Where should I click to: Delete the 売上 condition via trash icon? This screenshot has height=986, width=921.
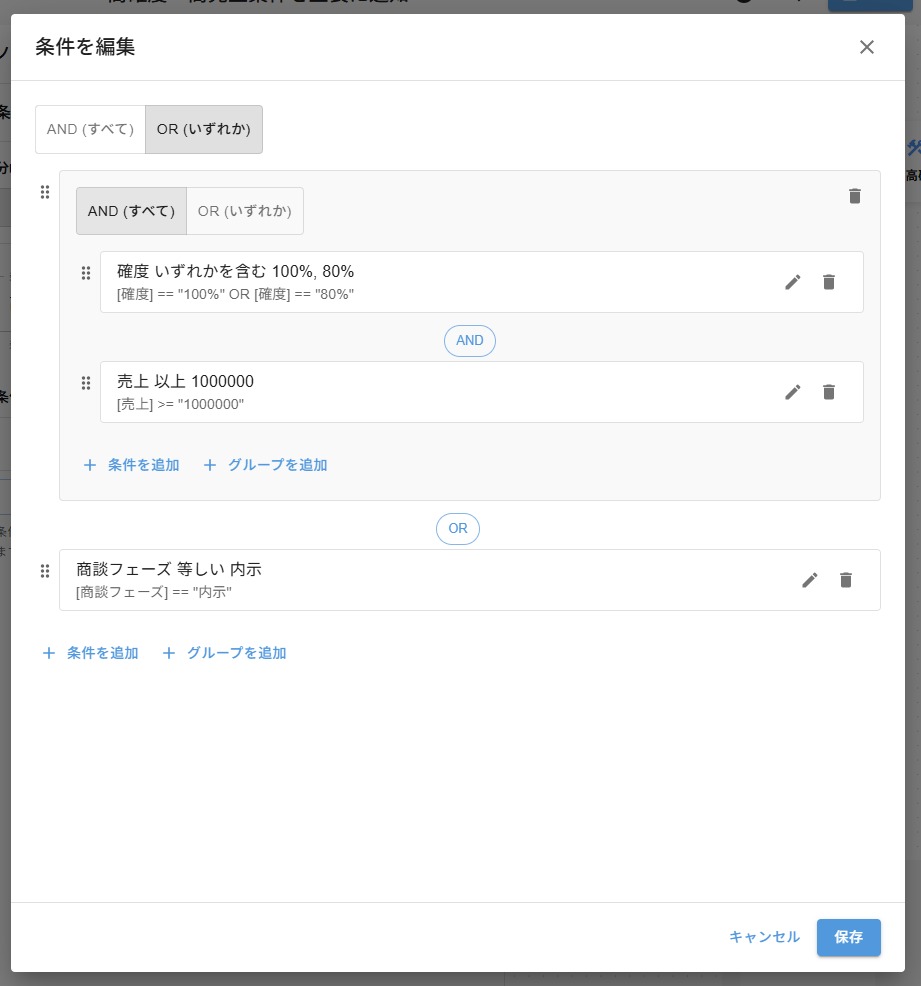pos(829,392)
